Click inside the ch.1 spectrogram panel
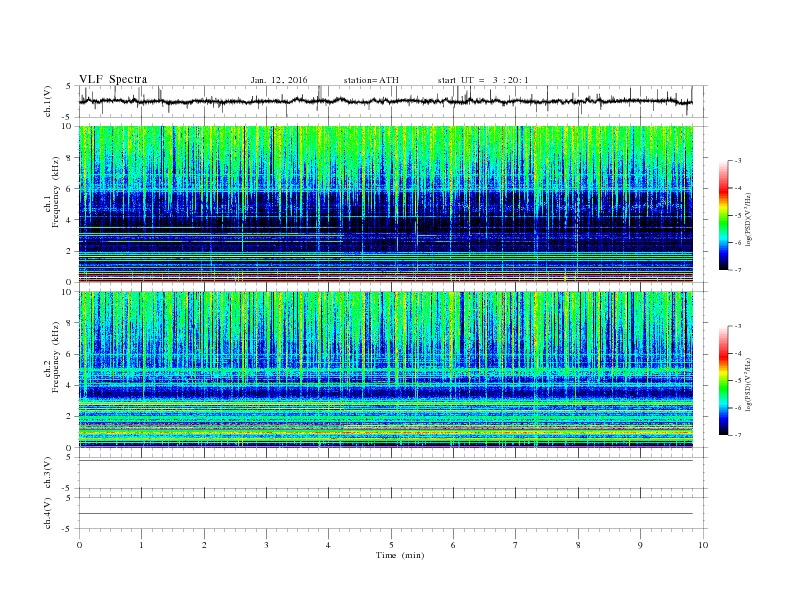 tap(386, 204)
